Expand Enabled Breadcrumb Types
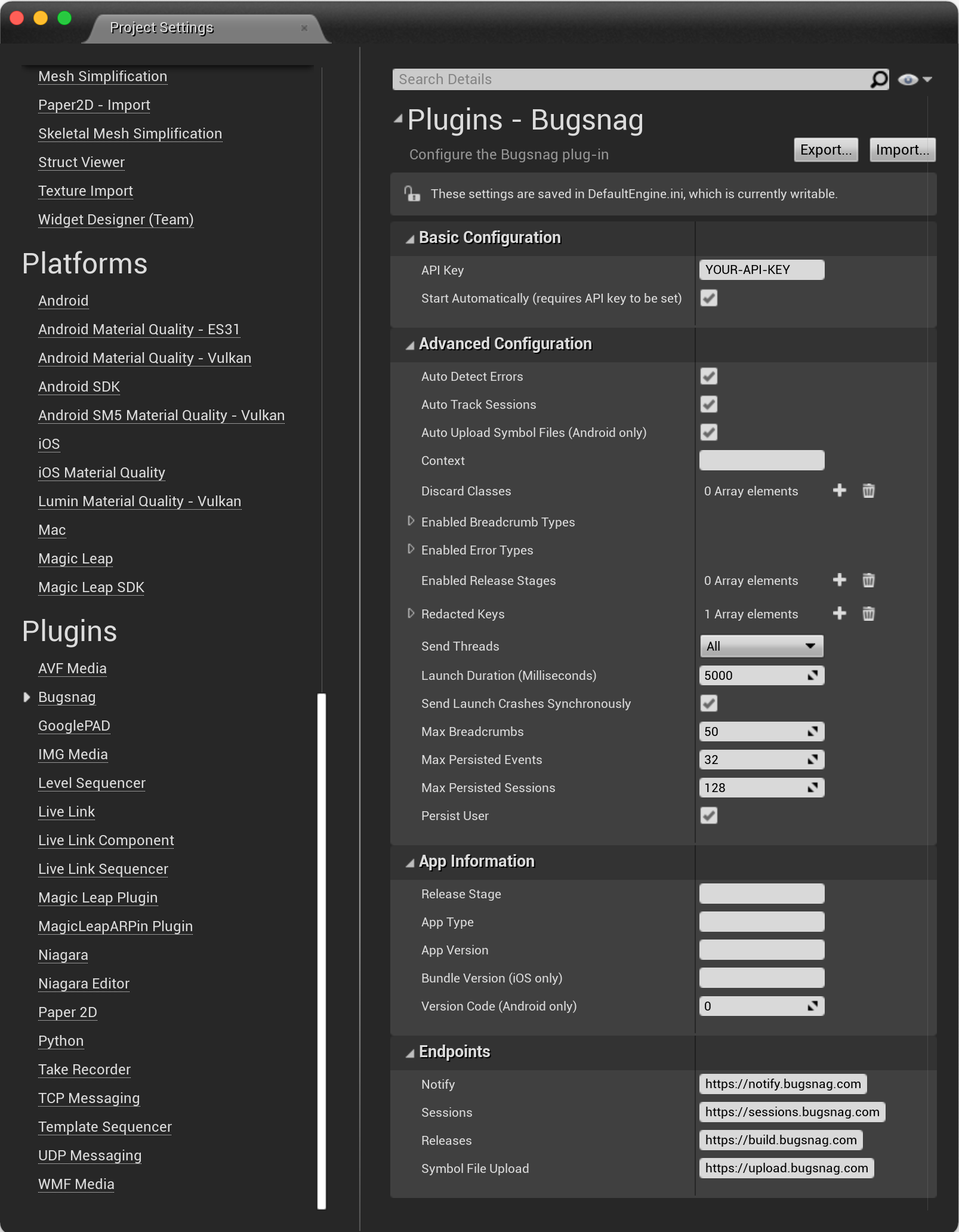The image size is (959, 1232). [x=411, y=520]
